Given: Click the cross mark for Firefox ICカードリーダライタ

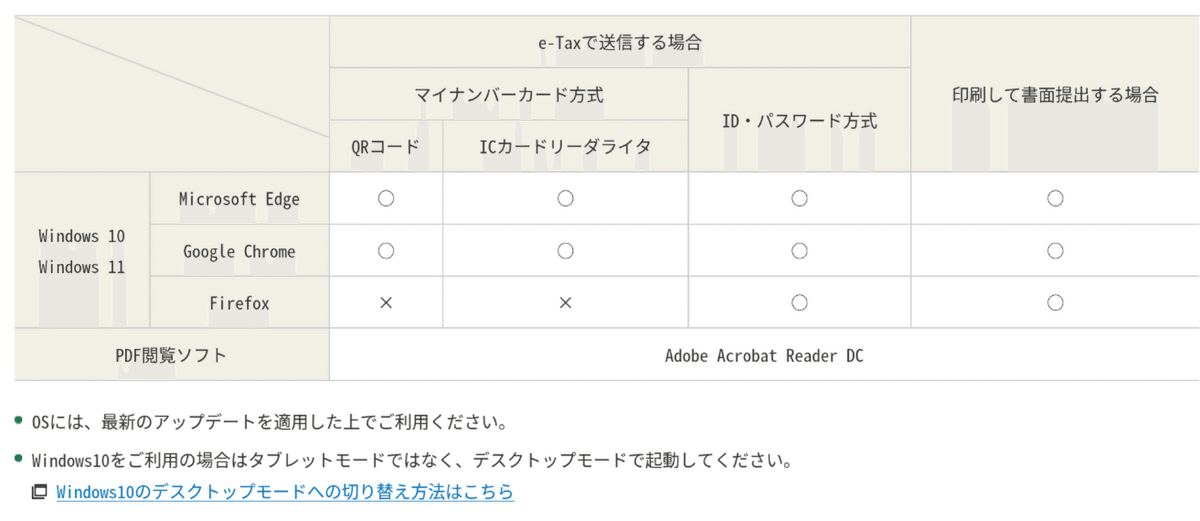Looking at the screenshot, I should (x=565, y=302).
